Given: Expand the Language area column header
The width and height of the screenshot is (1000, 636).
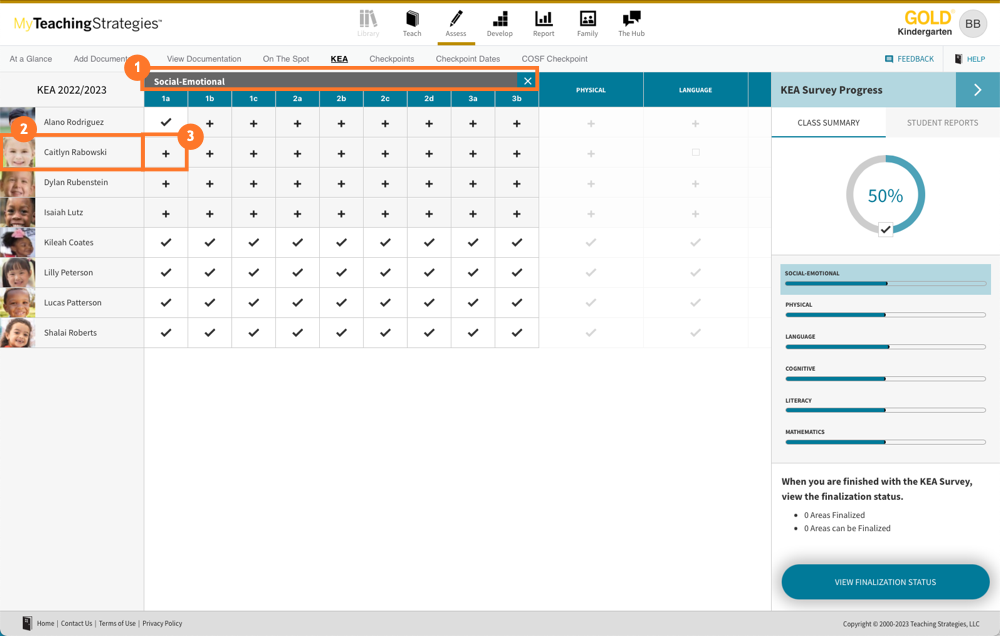Looking at the screenshot, I should click(695, 90).
